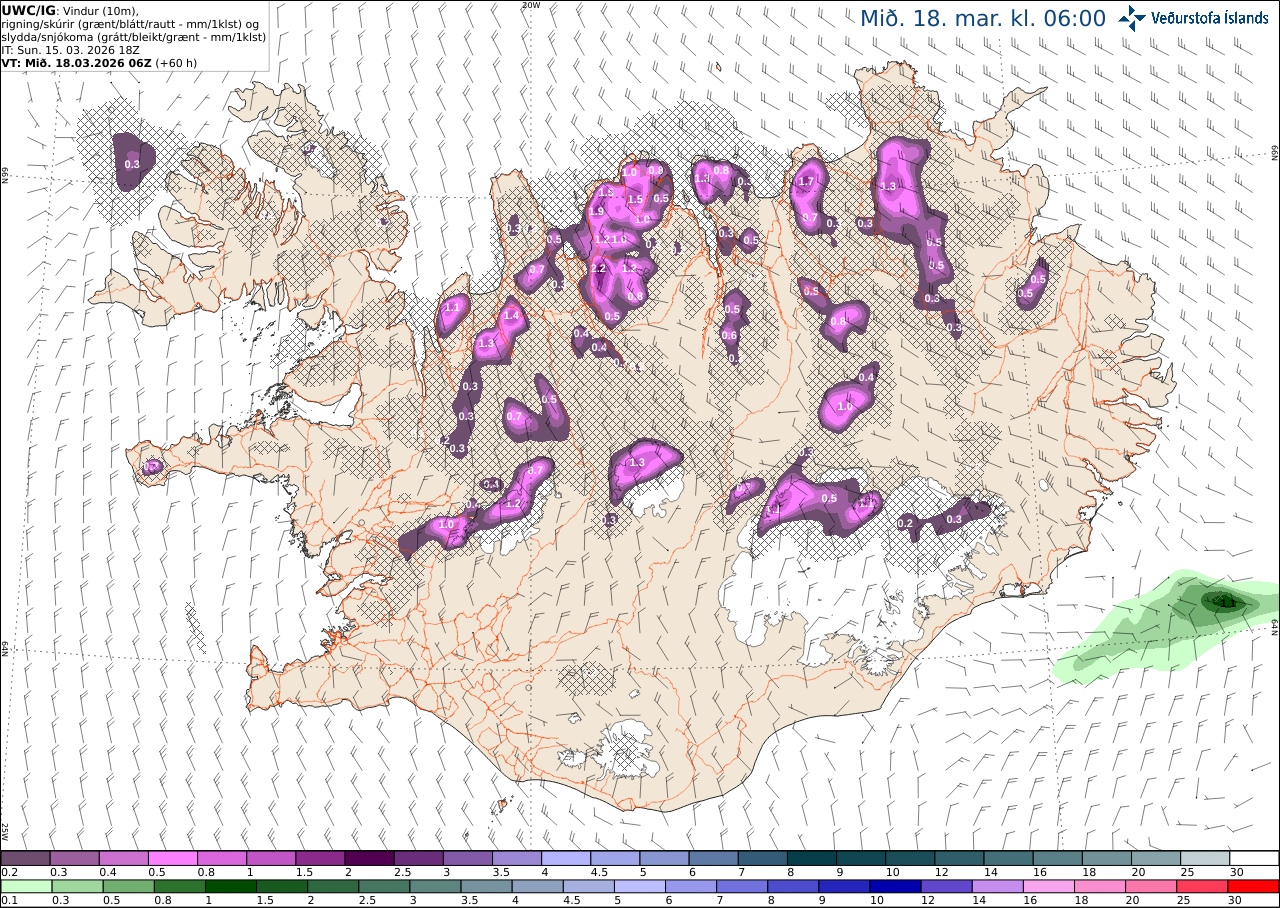Click the '25W' longitude label

point(5,831)
